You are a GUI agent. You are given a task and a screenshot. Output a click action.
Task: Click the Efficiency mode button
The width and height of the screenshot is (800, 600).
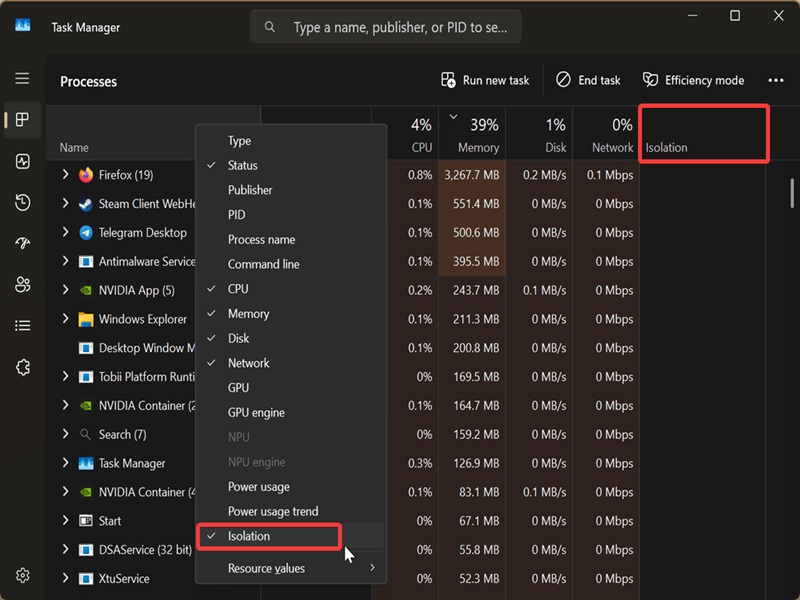tap(693, 80)
